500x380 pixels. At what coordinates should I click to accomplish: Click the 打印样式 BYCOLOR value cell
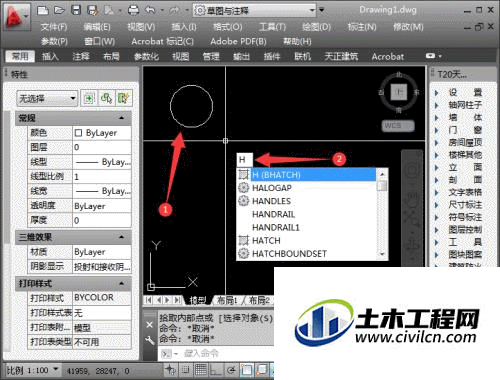click(x=102, y=297)
